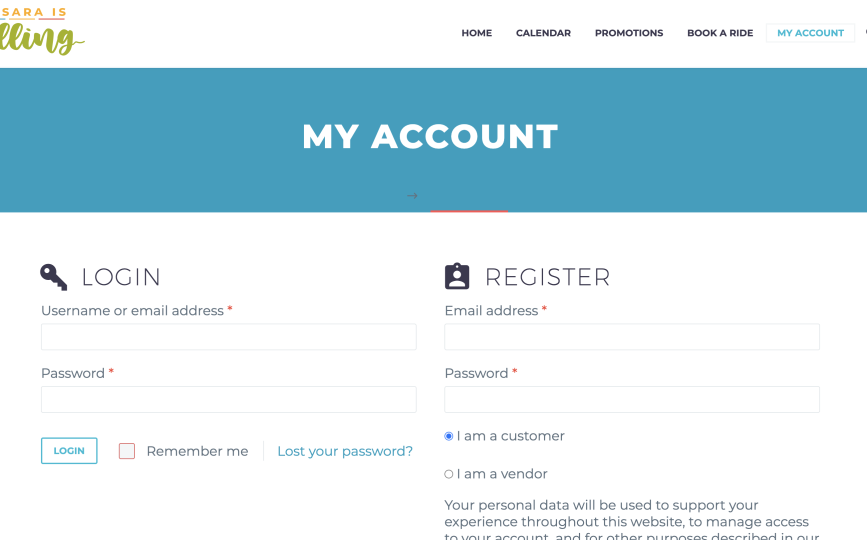
Task: Choose the 'I am a vendor' radio button
Action: click(x=449, y=474)
